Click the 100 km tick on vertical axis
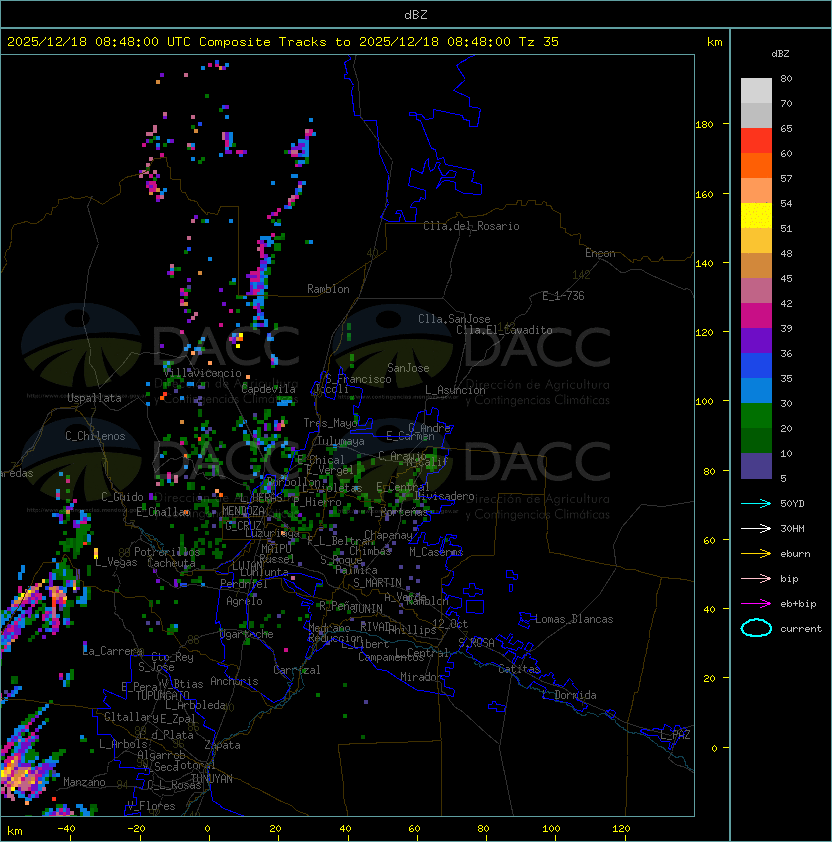Image resolution: width=832 pixels, height=842 pixels. point(704,401)
